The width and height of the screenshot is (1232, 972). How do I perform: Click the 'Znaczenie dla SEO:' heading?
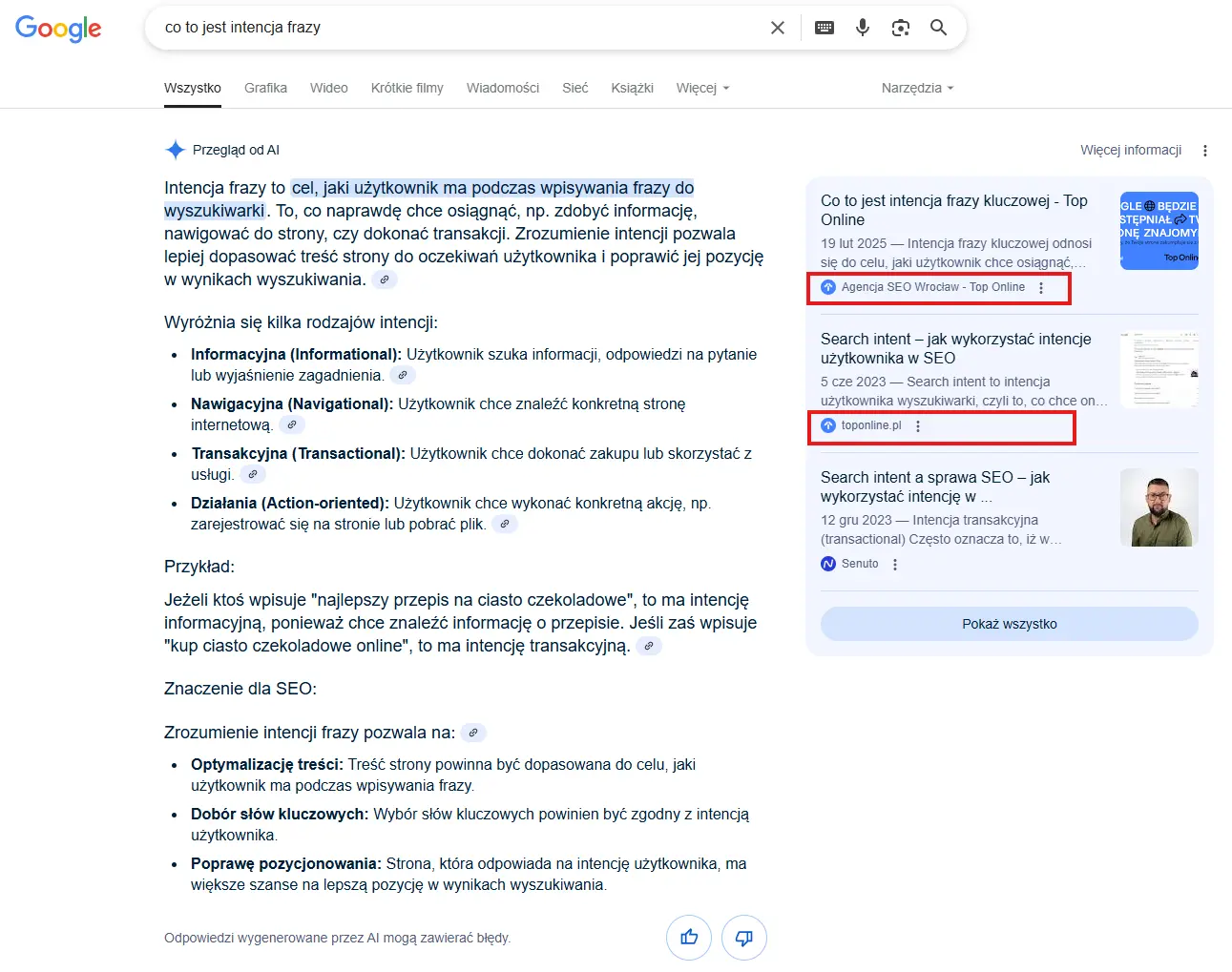click(240, 689)
